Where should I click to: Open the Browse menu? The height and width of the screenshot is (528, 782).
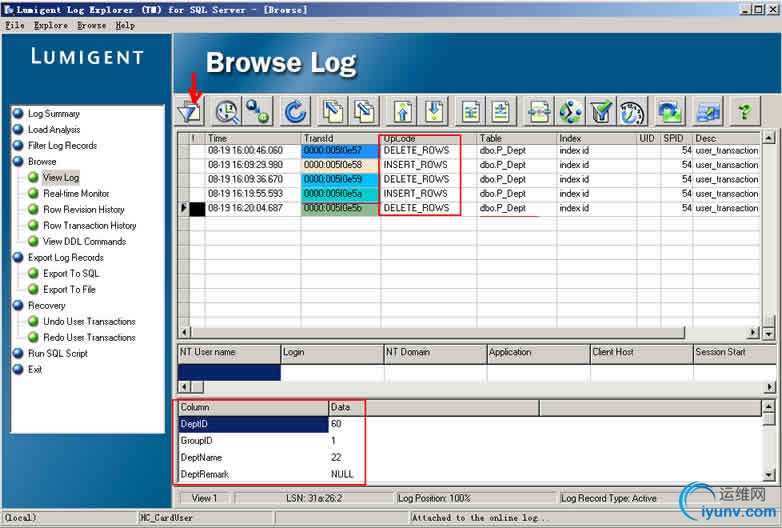tap(91, 25)
